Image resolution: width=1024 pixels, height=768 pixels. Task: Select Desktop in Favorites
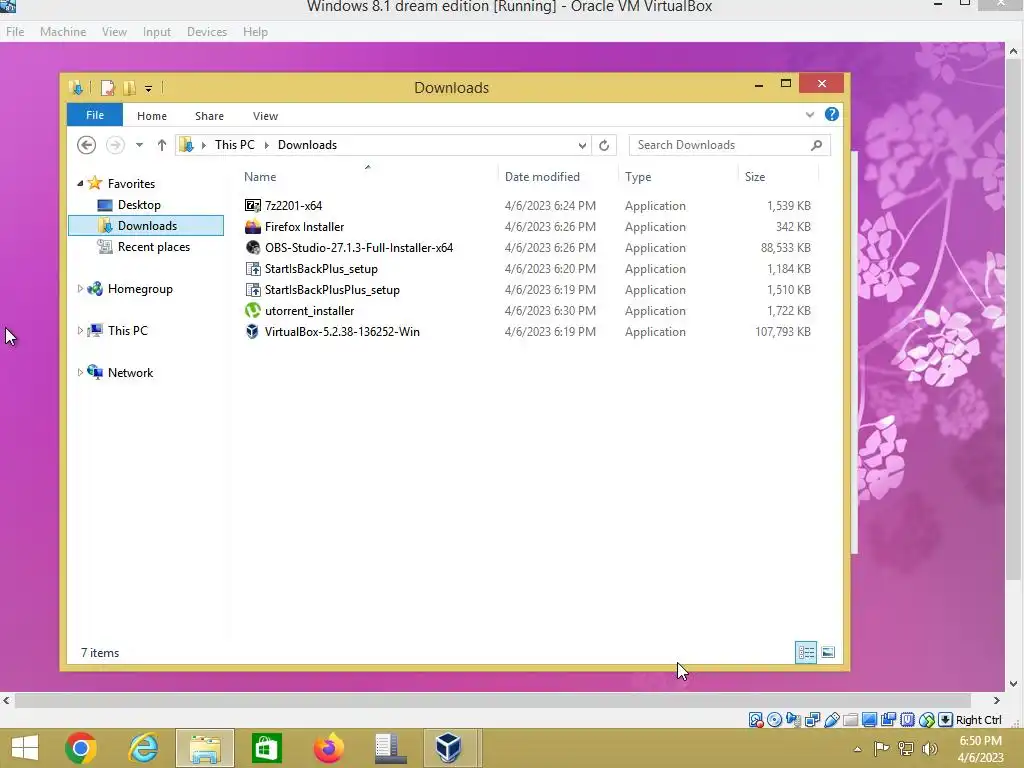click(139, 204)
